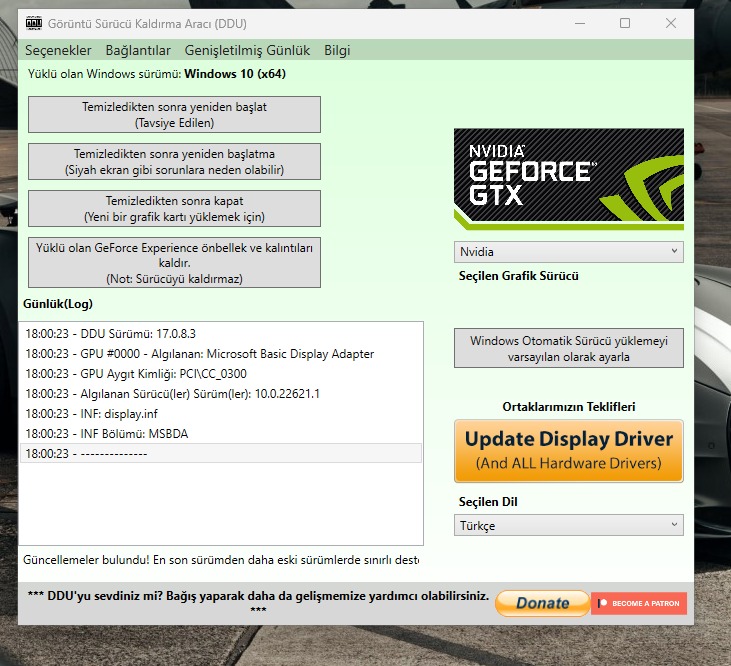Select log row INF: display.inf
The width and height of the screenshot is (731, 666).
(221, 414)
